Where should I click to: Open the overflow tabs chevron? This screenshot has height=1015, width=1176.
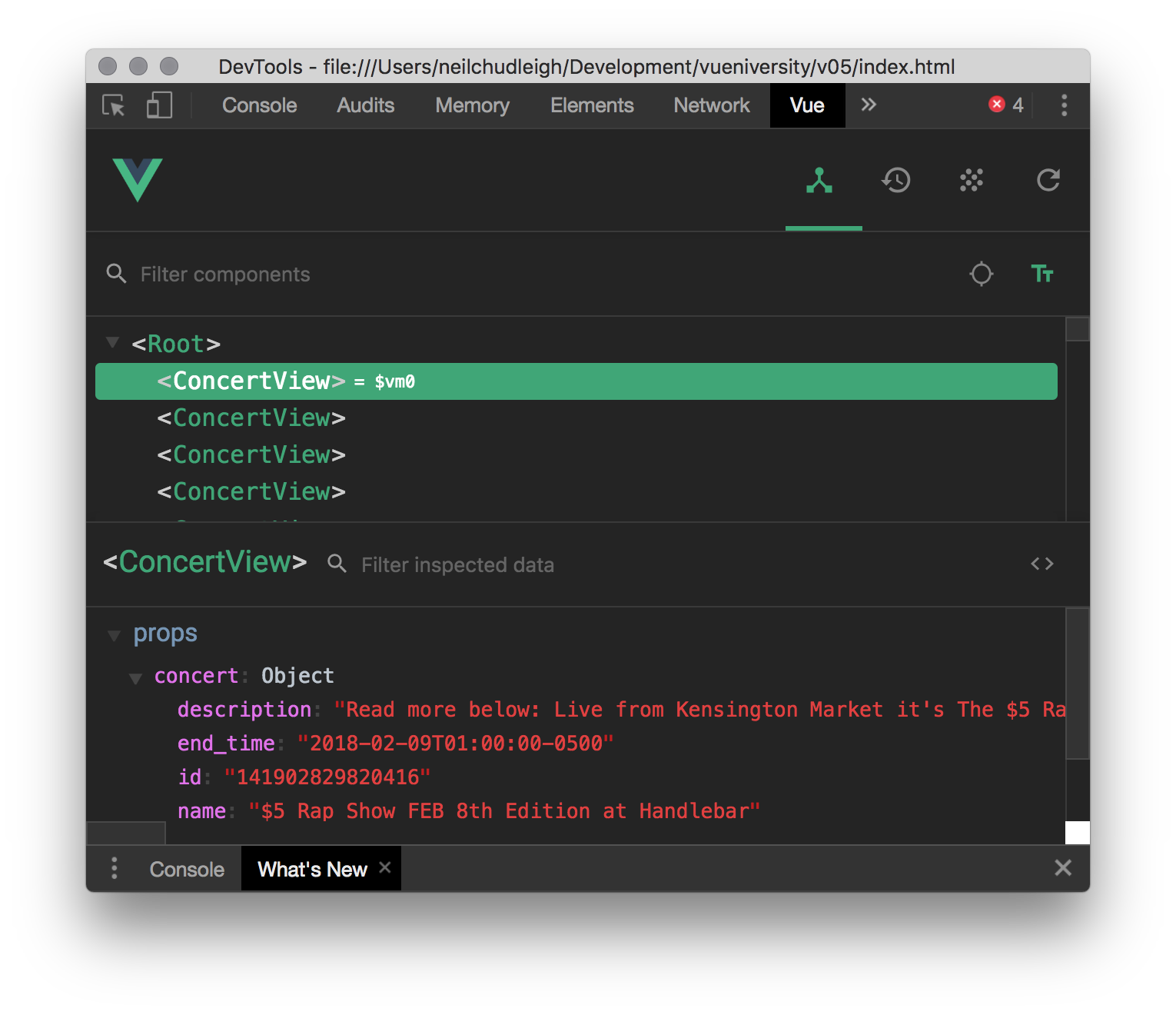coord(869,105)
